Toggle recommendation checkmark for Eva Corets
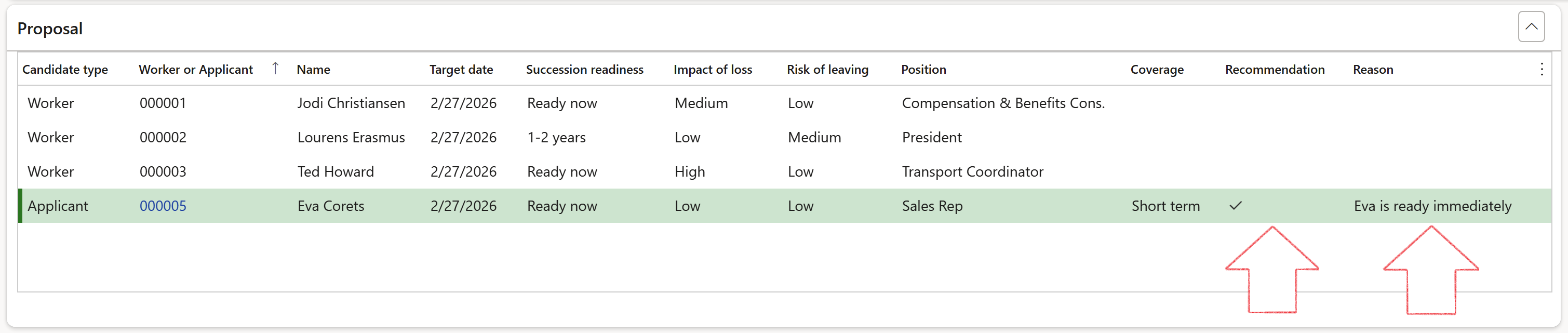Screen dimensions: 1568x333 click(1235, 206)
